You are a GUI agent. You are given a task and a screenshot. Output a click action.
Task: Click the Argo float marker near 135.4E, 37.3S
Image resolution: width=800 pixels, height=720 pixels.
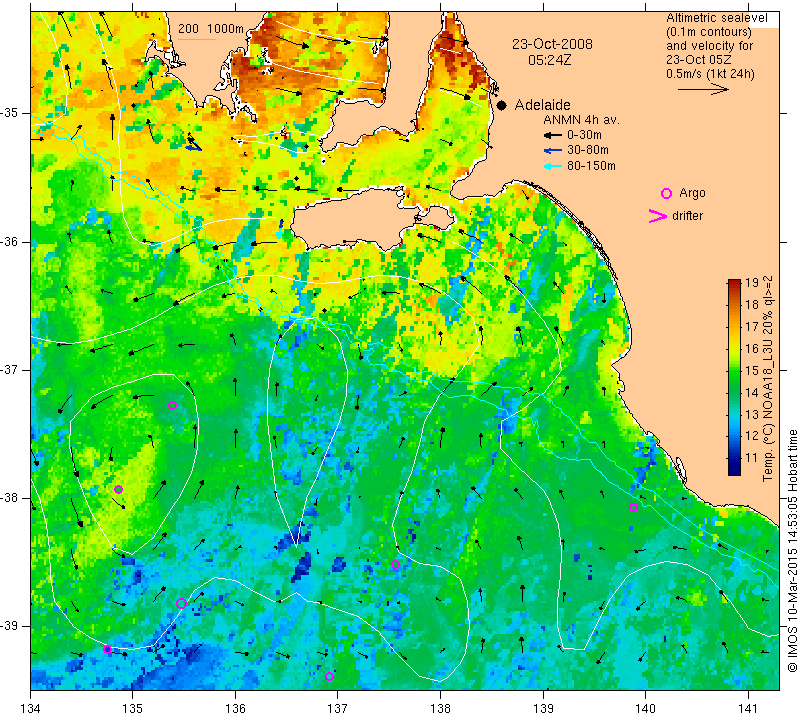(172, 406)
